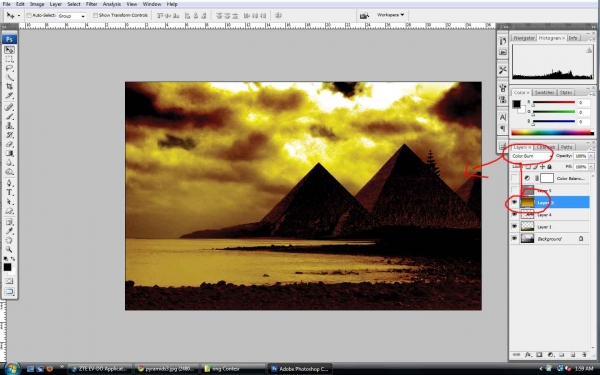600x375 pixels.
Task: Click the Go to Bridge icon
Action: (364, 15)
